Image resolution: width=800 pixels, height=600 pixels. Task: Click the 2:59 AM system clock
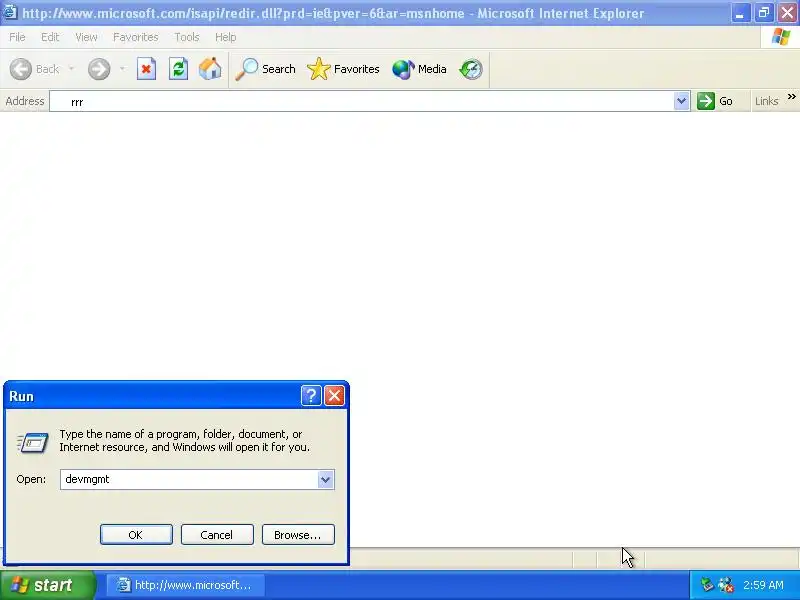coord(763,585)
